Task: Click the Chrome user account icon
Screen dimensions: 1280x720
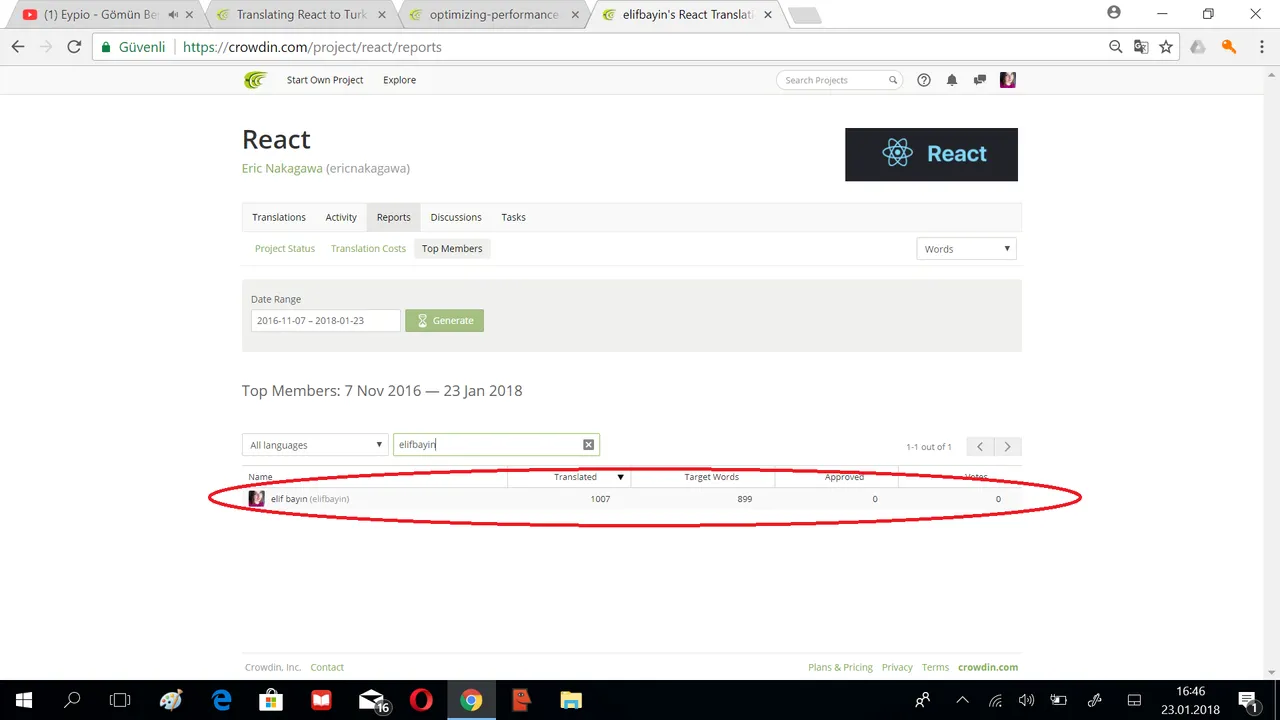Action: tap(1114, 13)
